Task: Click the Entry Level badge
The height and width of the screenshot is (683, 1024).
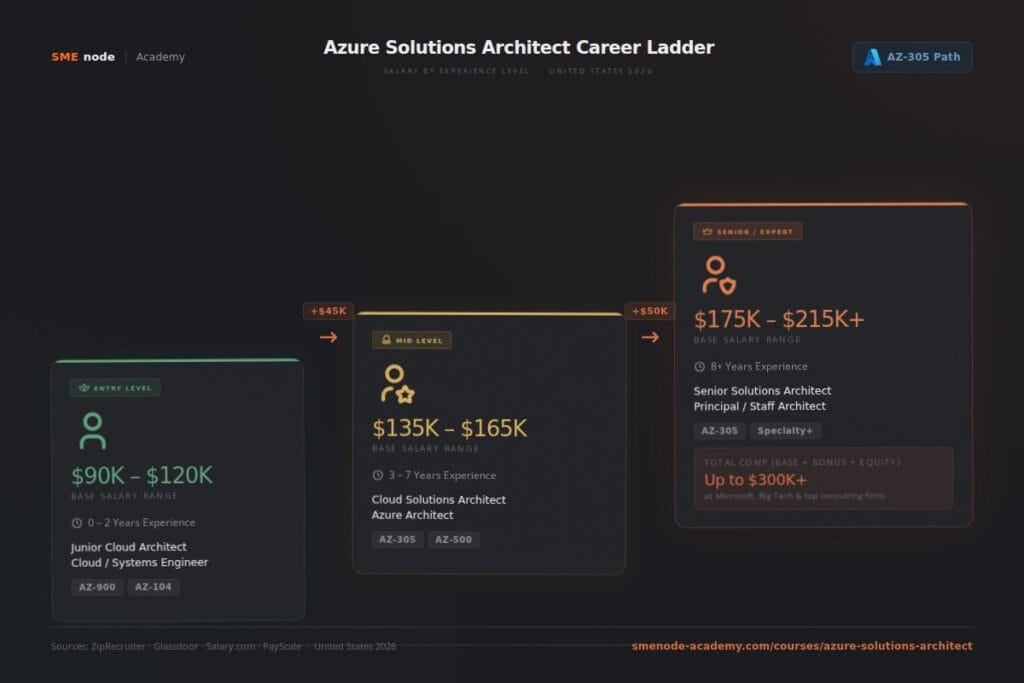Action: coord(115,388)
